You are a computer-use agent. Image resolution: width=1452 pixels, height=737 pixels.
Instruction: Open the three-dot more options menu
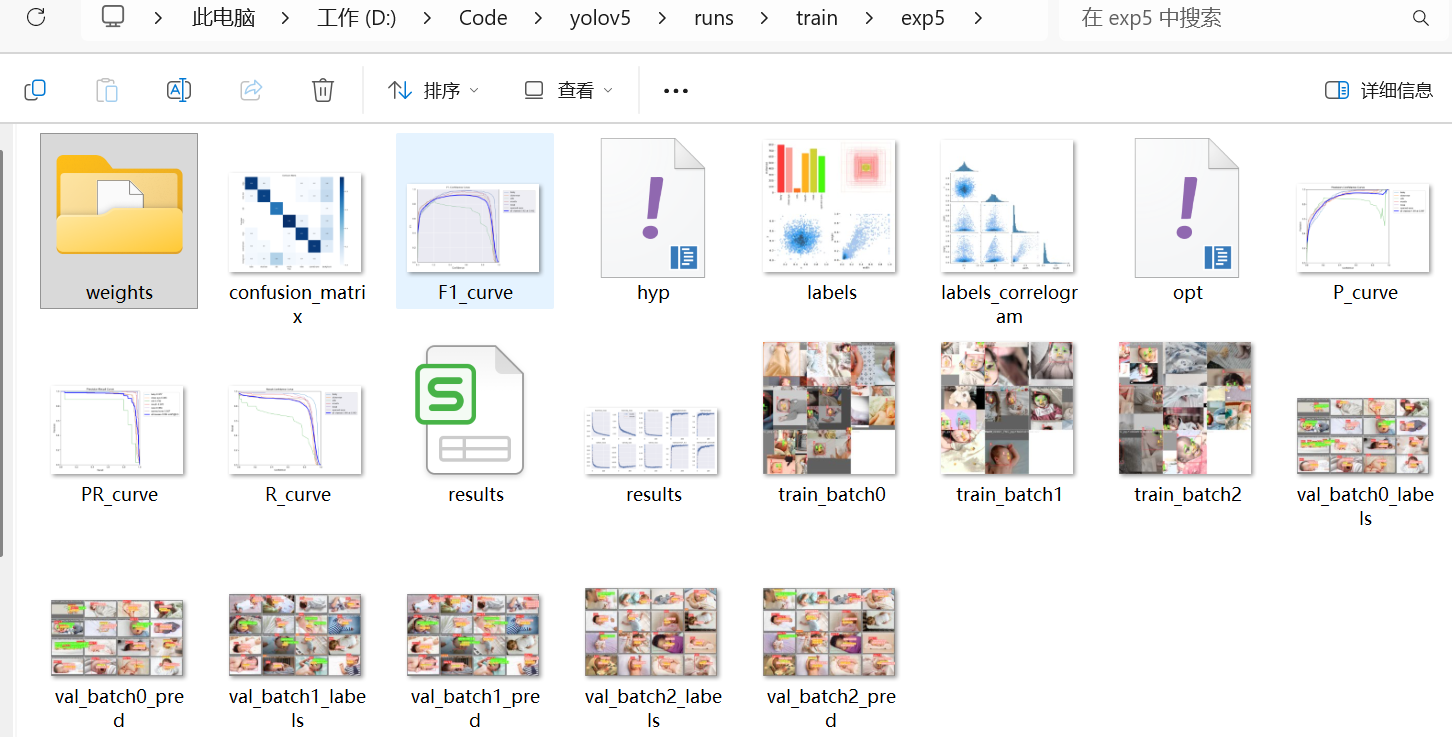[676, 91]
